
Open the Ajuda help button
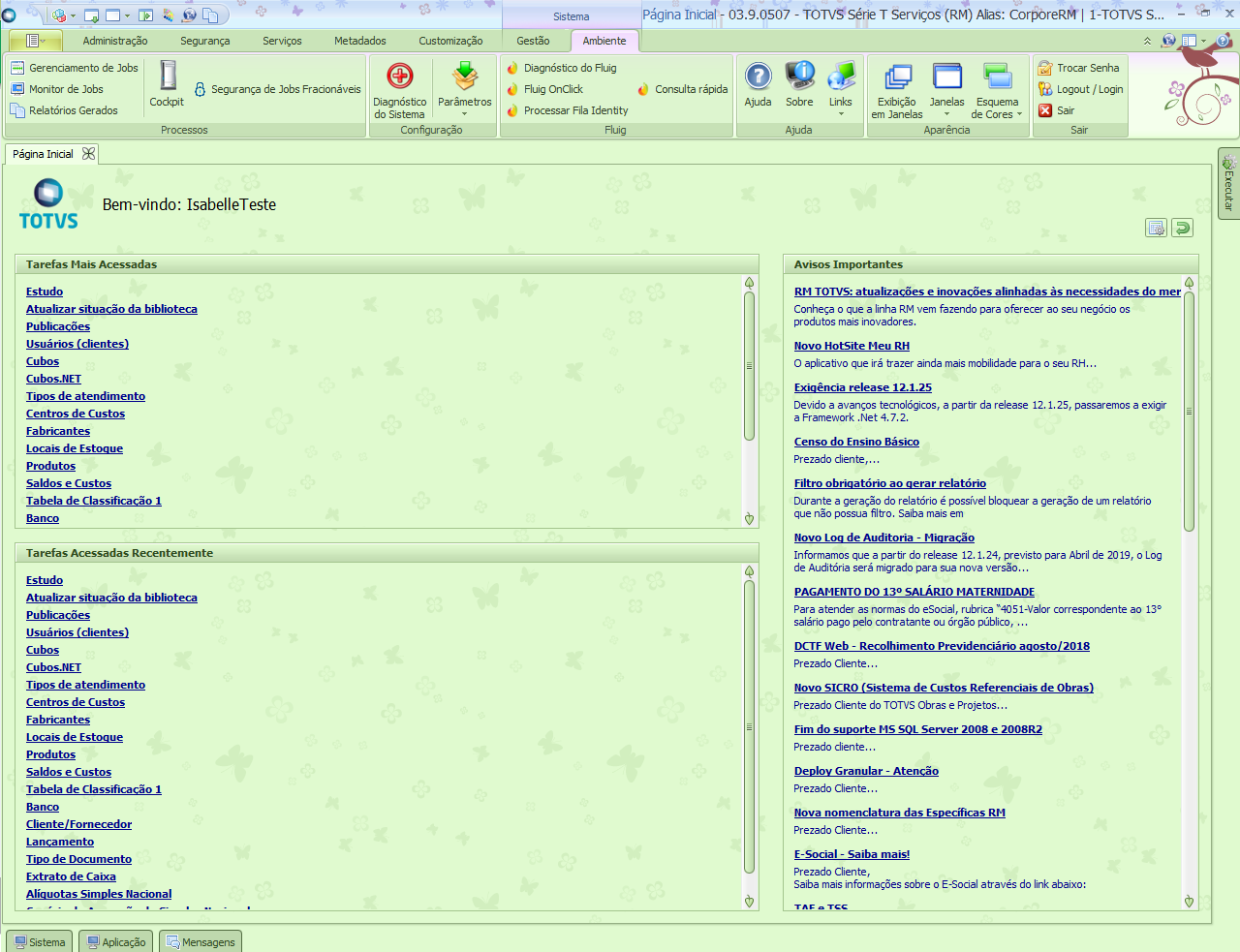(x=759, y=84)
